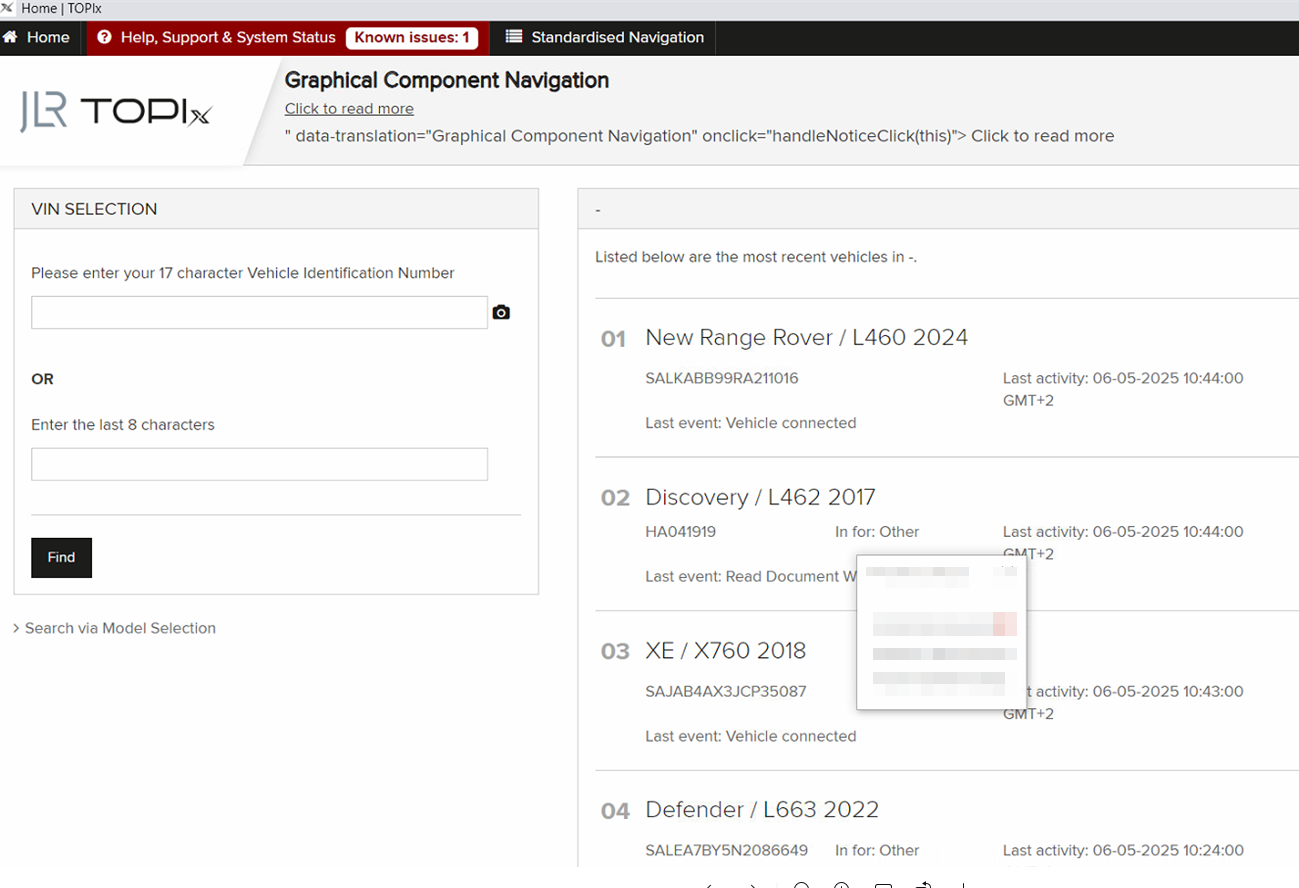The image size is (1299, 888).
Task: Open Discovery / L462 2017 vehicle
Action: (x=760, y=497)
